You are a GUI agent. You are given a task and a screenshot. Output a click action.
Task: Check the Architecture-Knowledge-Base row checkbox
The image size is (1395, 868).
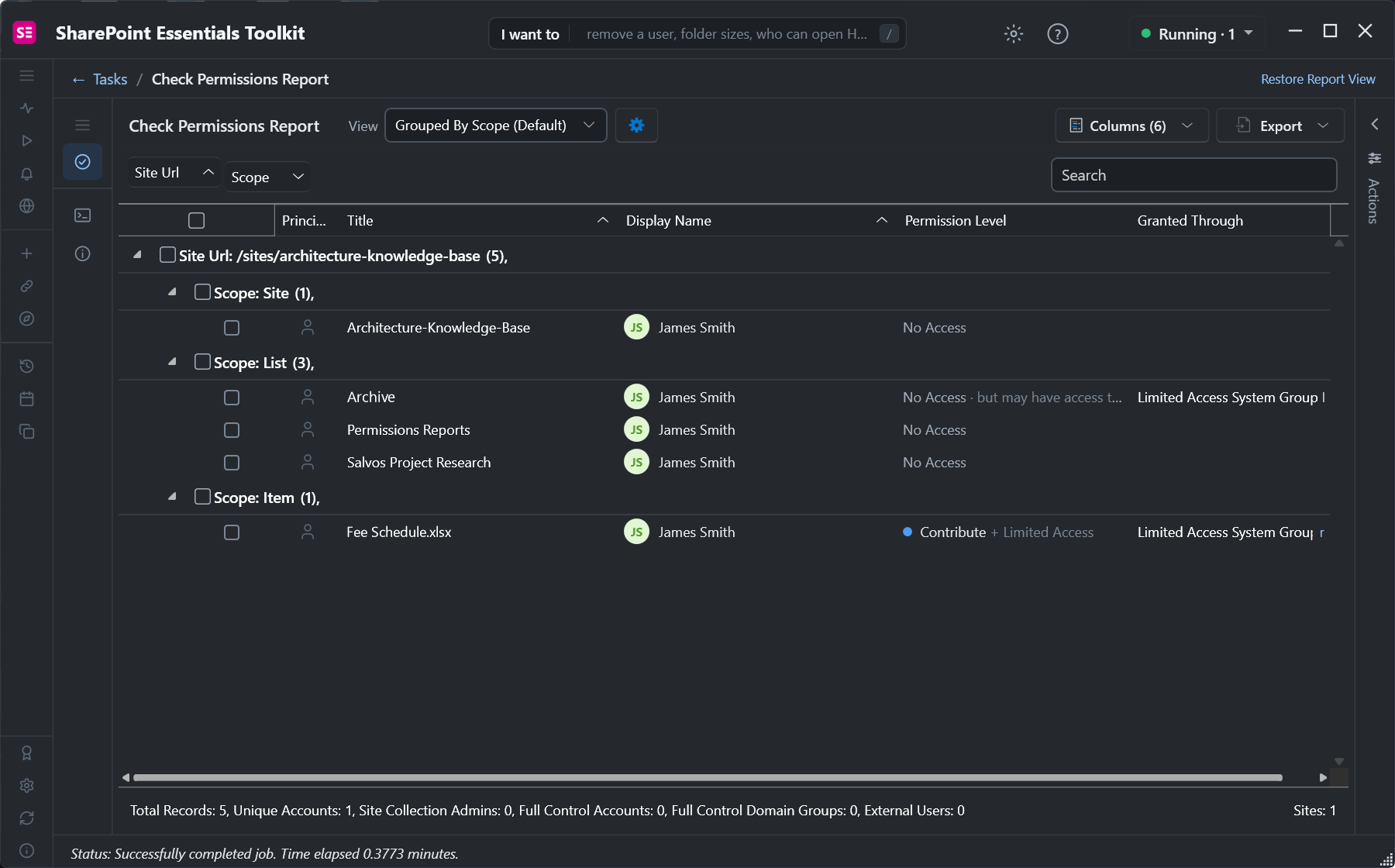click(232, 328)
